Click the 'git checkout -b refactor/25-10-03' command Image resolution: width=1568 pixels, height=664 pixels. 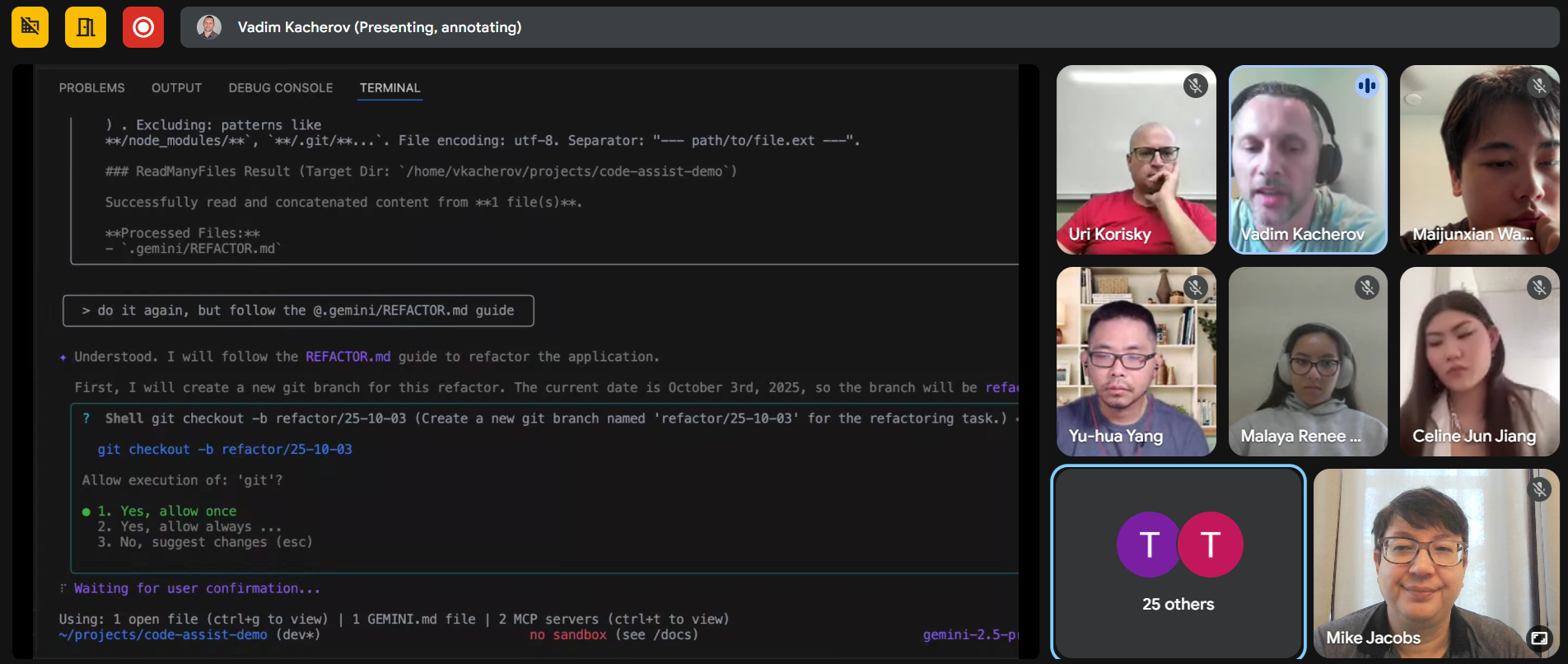tap(225, 450)
